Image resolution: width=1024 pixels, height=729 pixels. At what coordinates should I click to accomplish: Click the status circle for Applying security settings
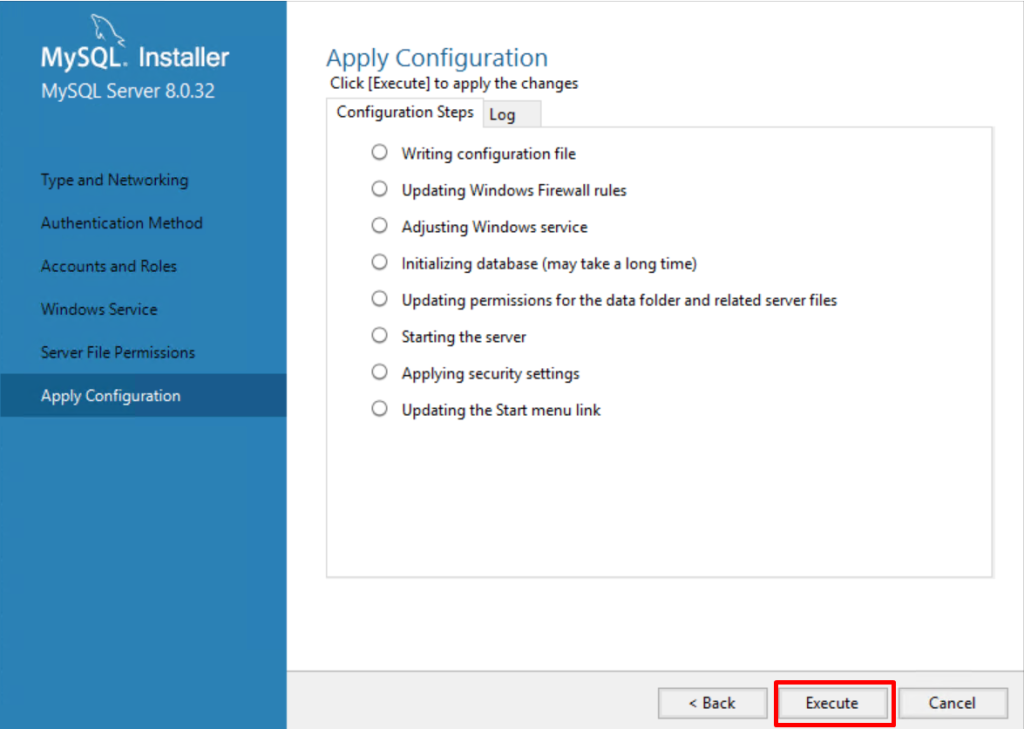pyautogui.click(x=379, y=372)
